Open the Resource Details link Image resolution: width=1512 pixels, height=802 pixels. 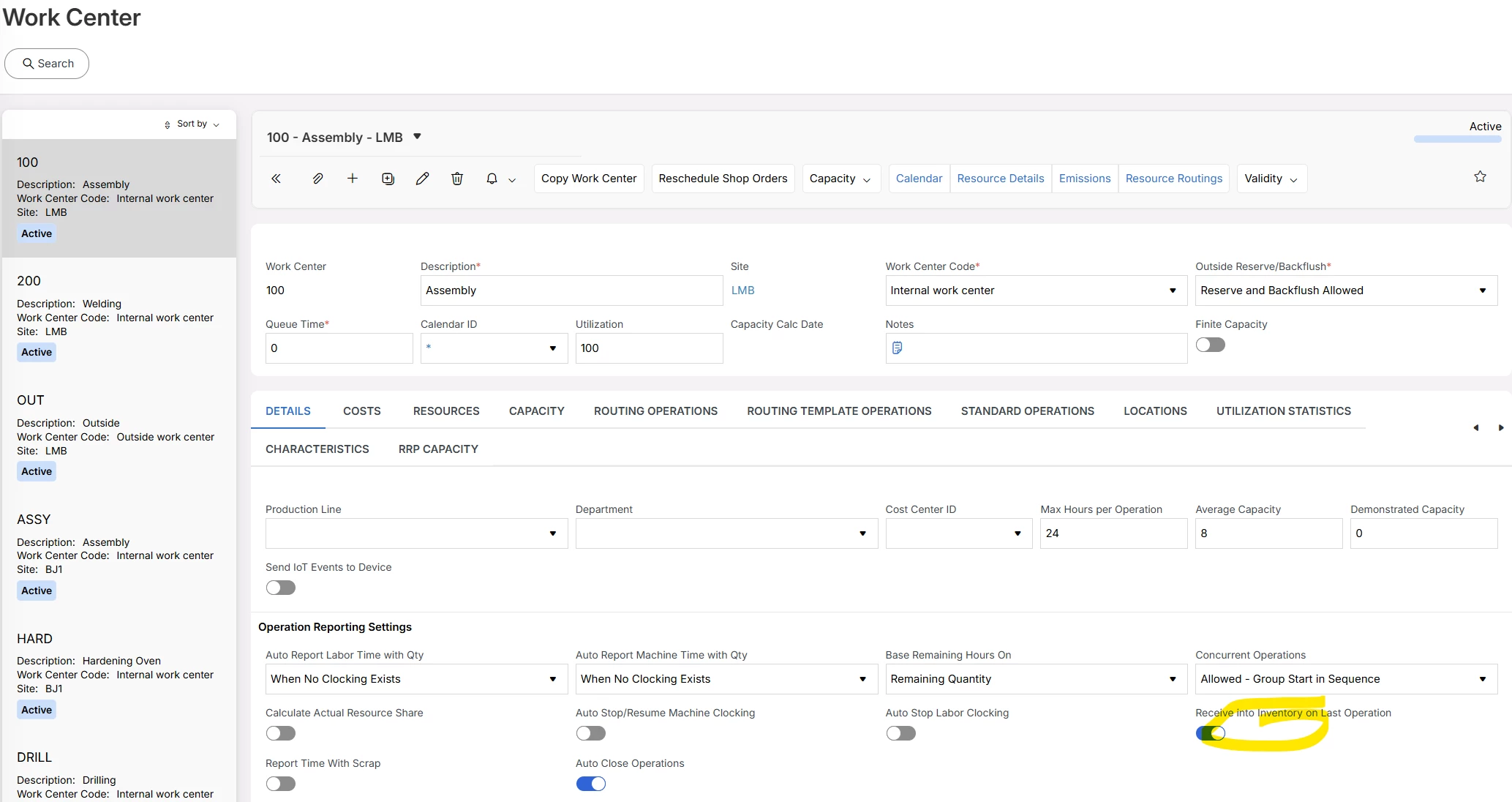(1000, 179)
